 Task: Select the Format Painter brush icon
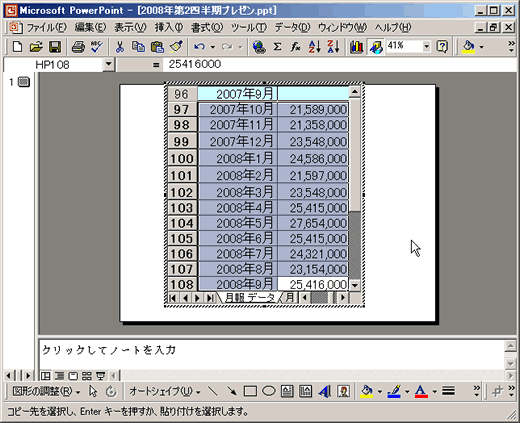[x=176, y=47]
